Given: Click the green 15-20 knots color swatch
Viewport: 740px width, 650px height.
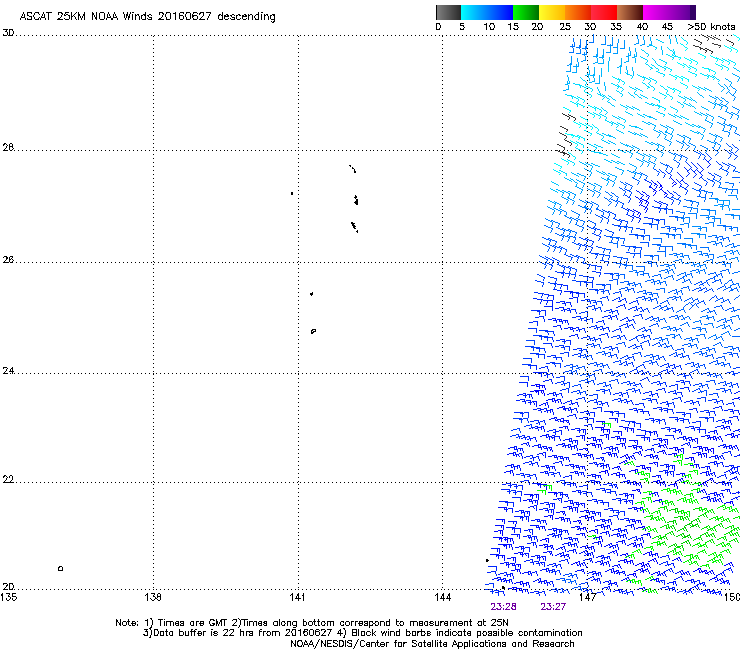Looking at the screenshot, I should (x=526, y=12).
